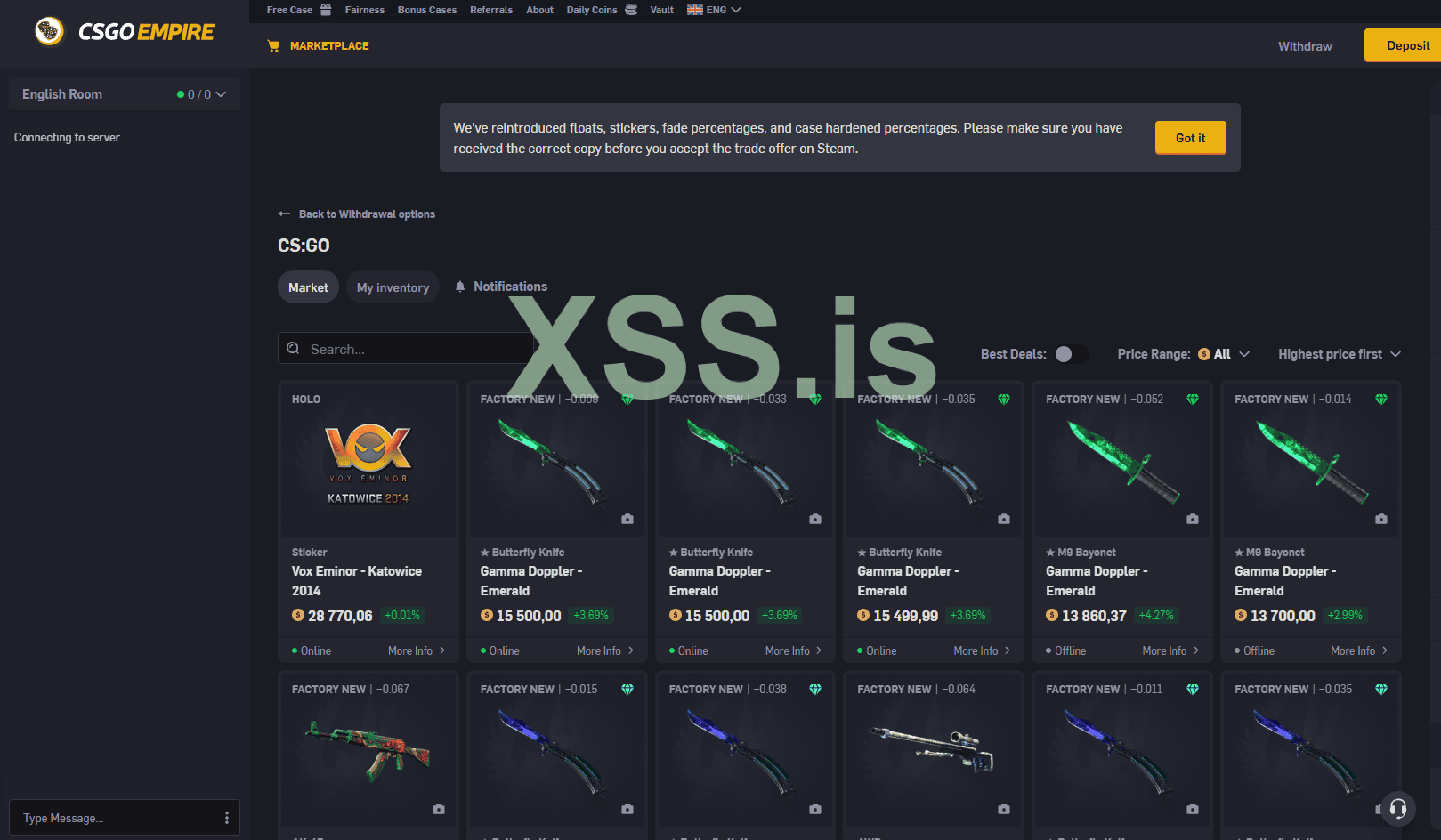Expand the English Room chat selector
The height and width of the screenshot is (840, 1441).
pos(125,94)
